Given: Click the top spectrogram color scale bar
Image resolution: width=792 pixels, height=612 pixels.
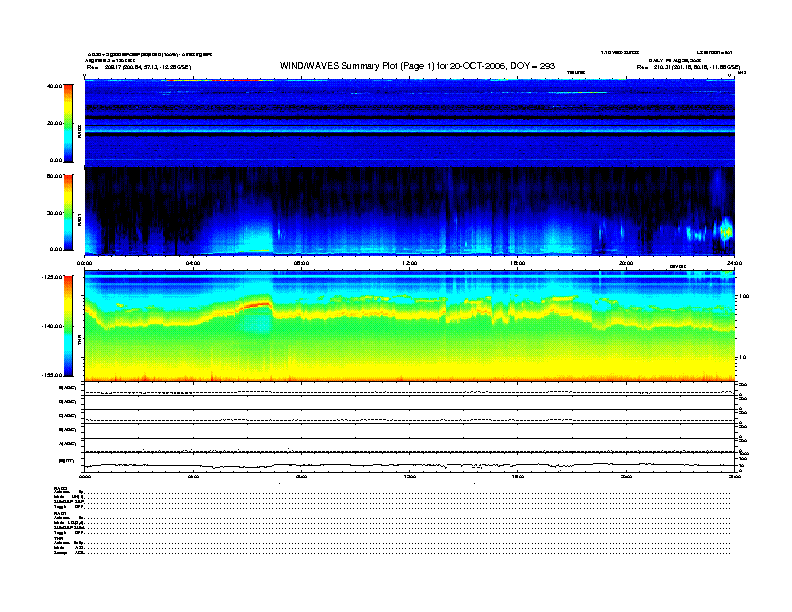Looking at the screenshot, I should click(x=68, y=123).
